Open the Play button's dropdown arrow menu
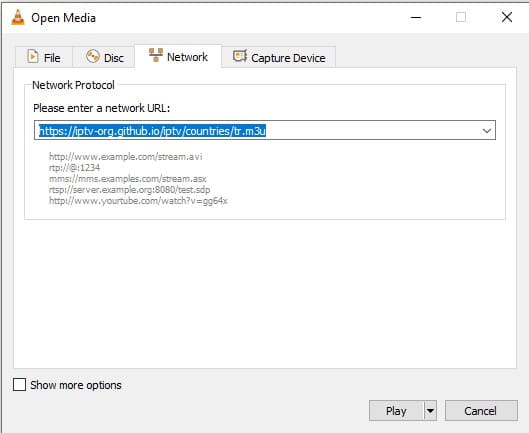 click(x=430, y=411)
